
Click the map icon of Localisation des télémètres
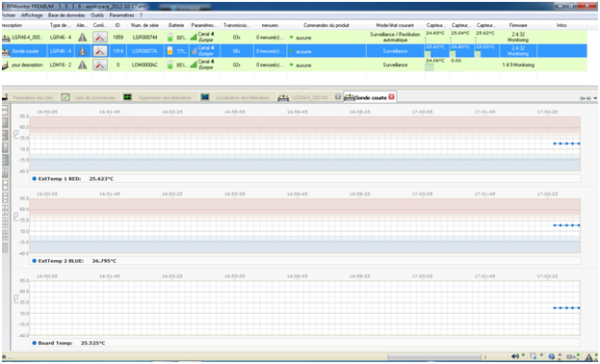click(x=205, y=97)
